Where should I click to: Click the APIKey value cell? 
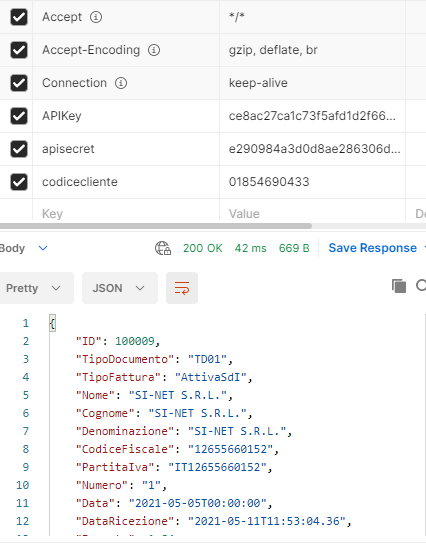(x=312, y=116)
